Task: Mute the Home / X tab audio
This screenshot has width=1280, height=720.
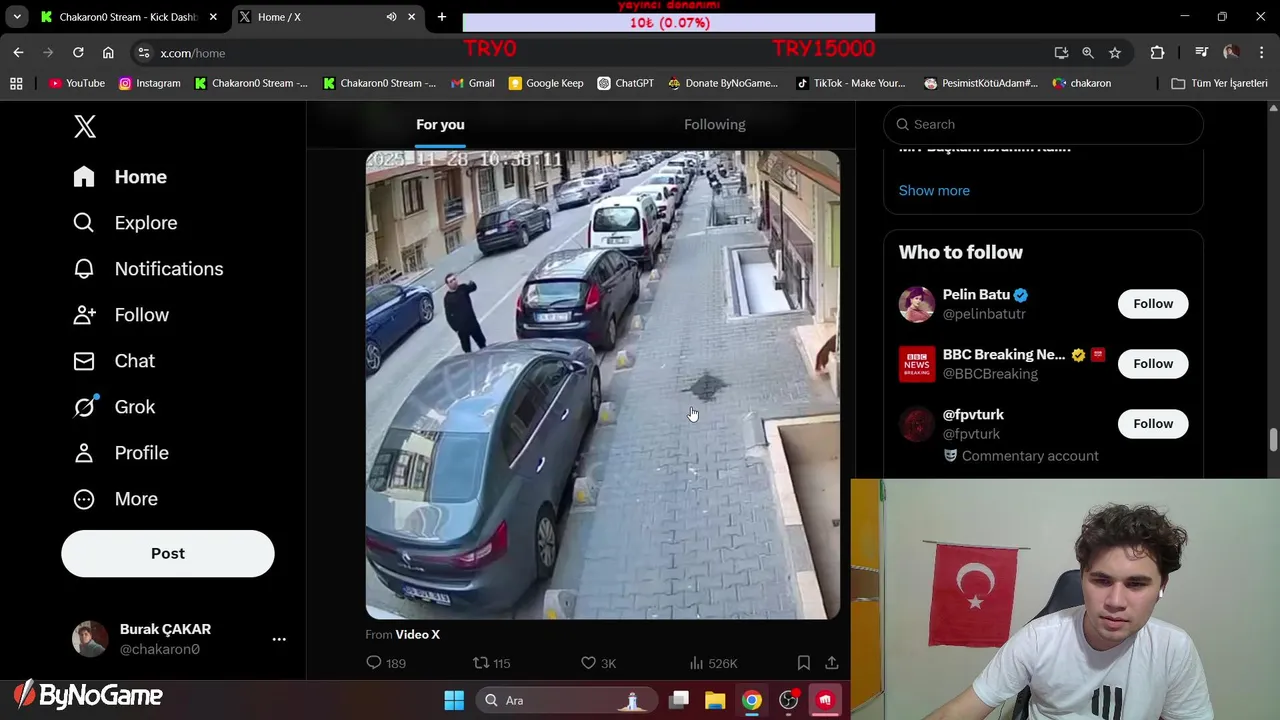Action: (x=391, y=17)
